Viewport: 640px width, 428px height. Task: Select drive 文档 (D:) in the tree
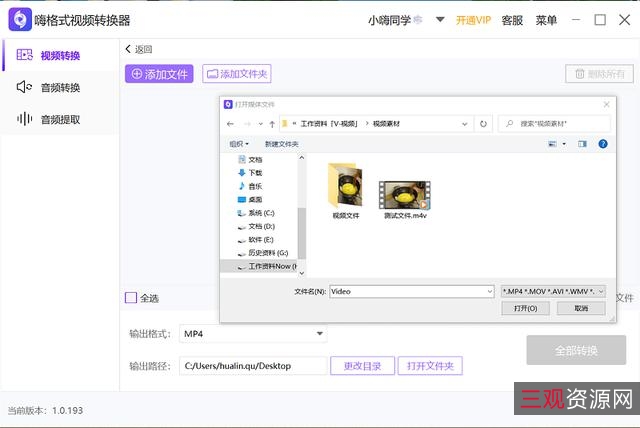click(261, 226)
